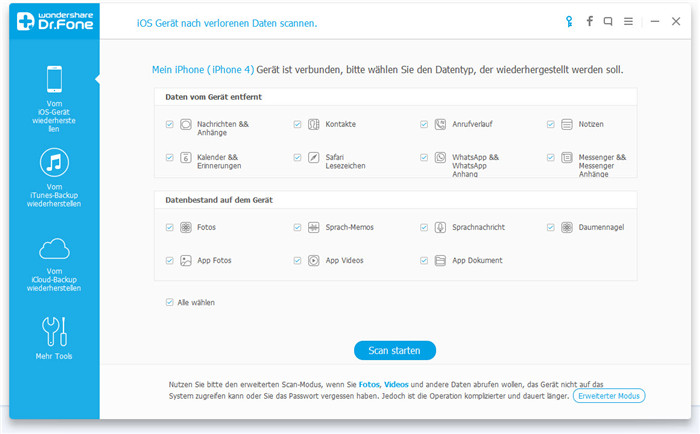
Task: Select the iOS device recovery phone icon
Action: [x=54, y=79]
